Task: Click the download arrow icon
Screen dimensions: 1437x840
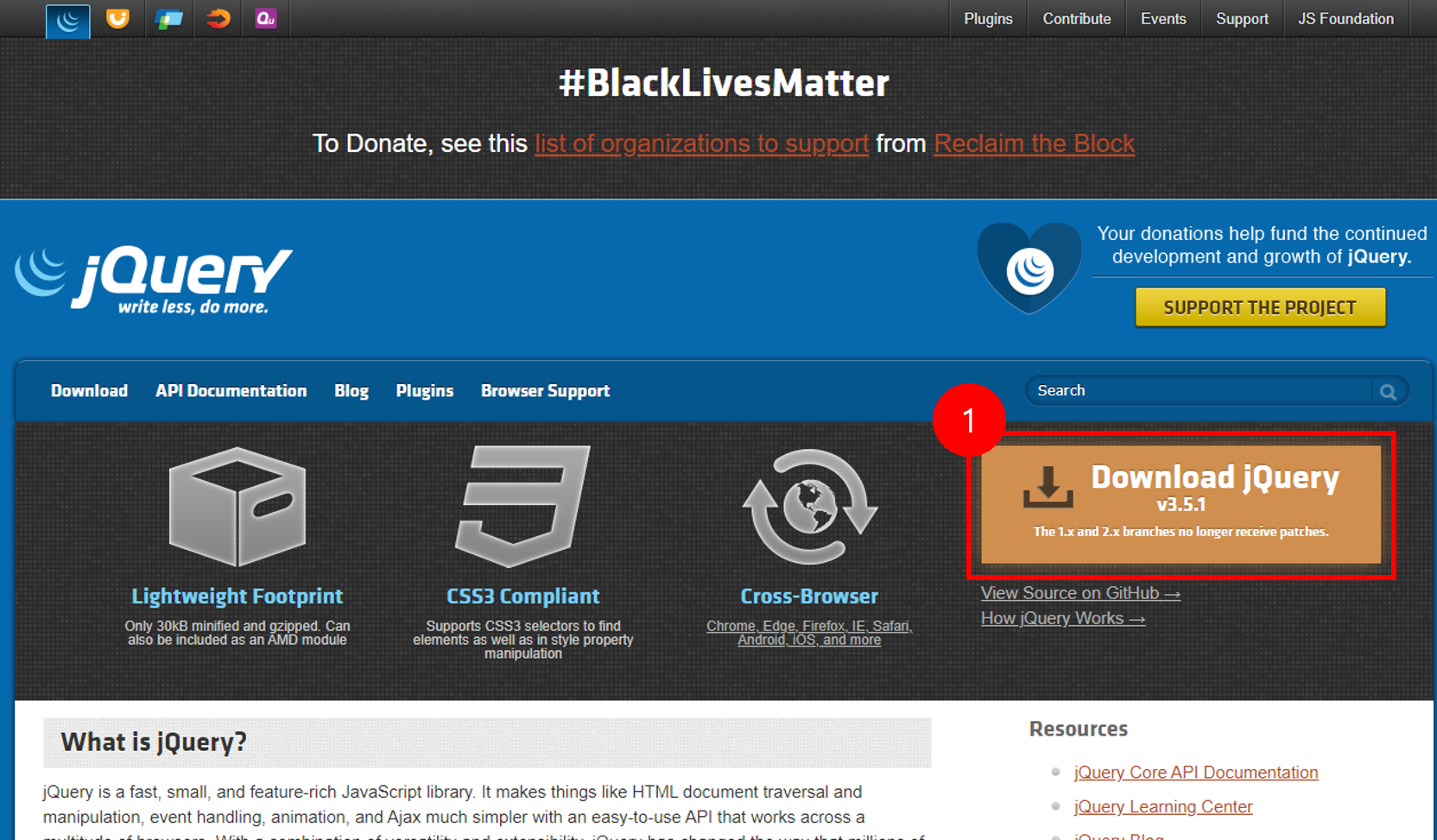Action: click(1048, 487)
